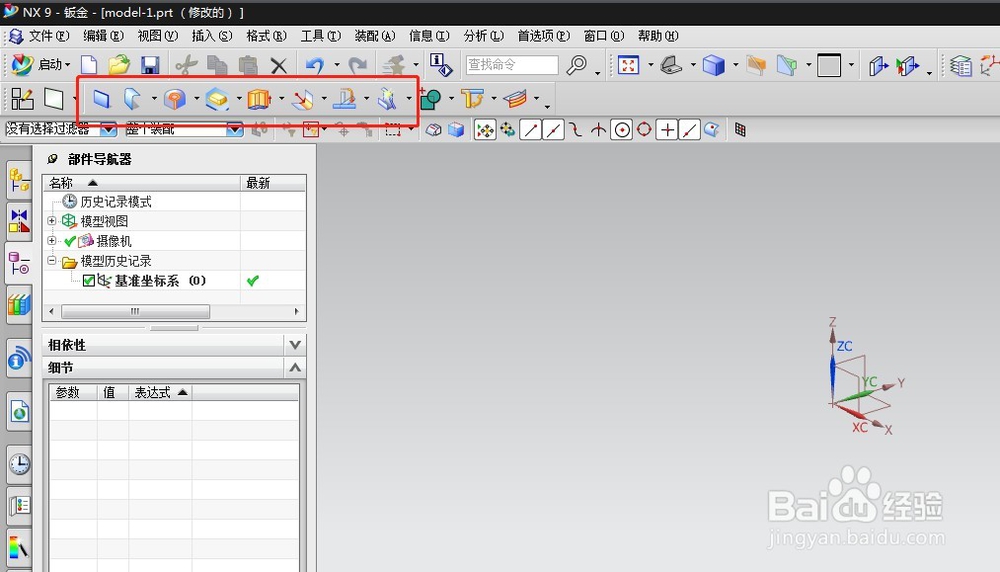Save the part with floppy icon

150,64
